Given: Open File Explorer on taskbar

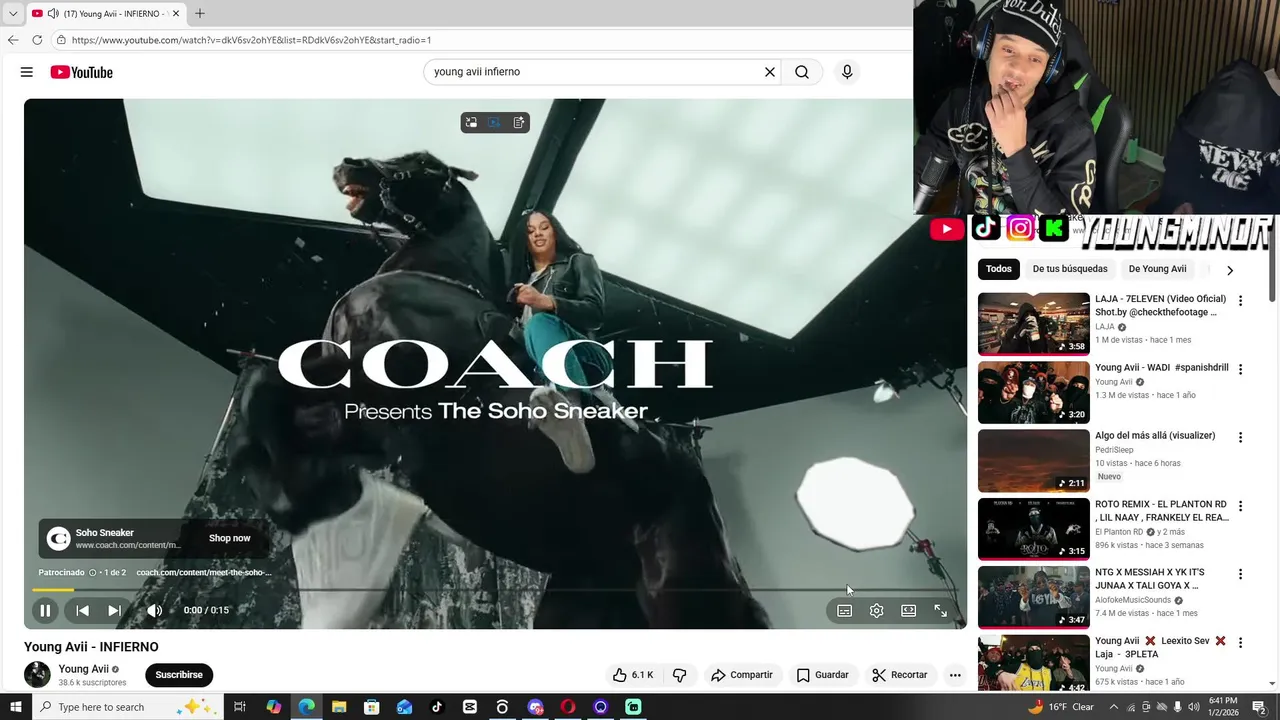Looking at the screenshot, I should pyautogui.click(x=339, y=707).
